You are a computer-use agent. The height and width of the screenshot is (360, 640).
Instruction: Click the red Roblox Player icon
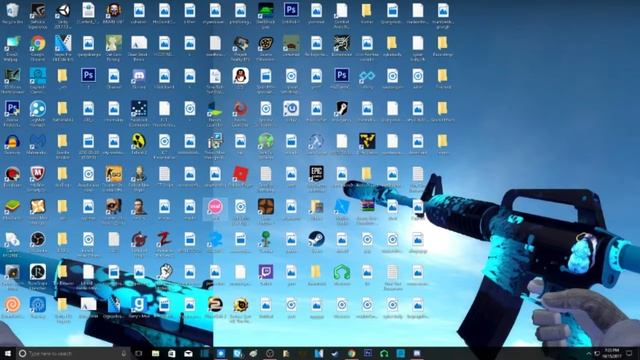coord(240,174)
